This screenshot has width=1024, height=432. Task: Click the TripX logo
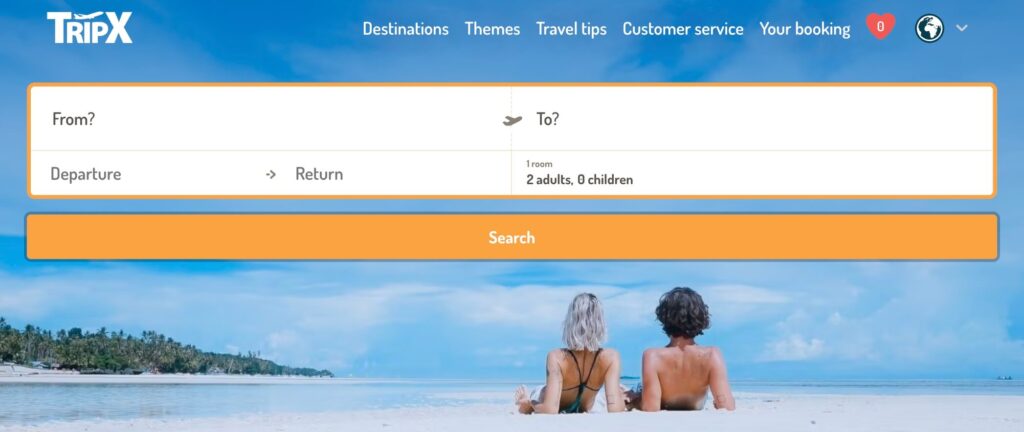[x=89, y=27]
